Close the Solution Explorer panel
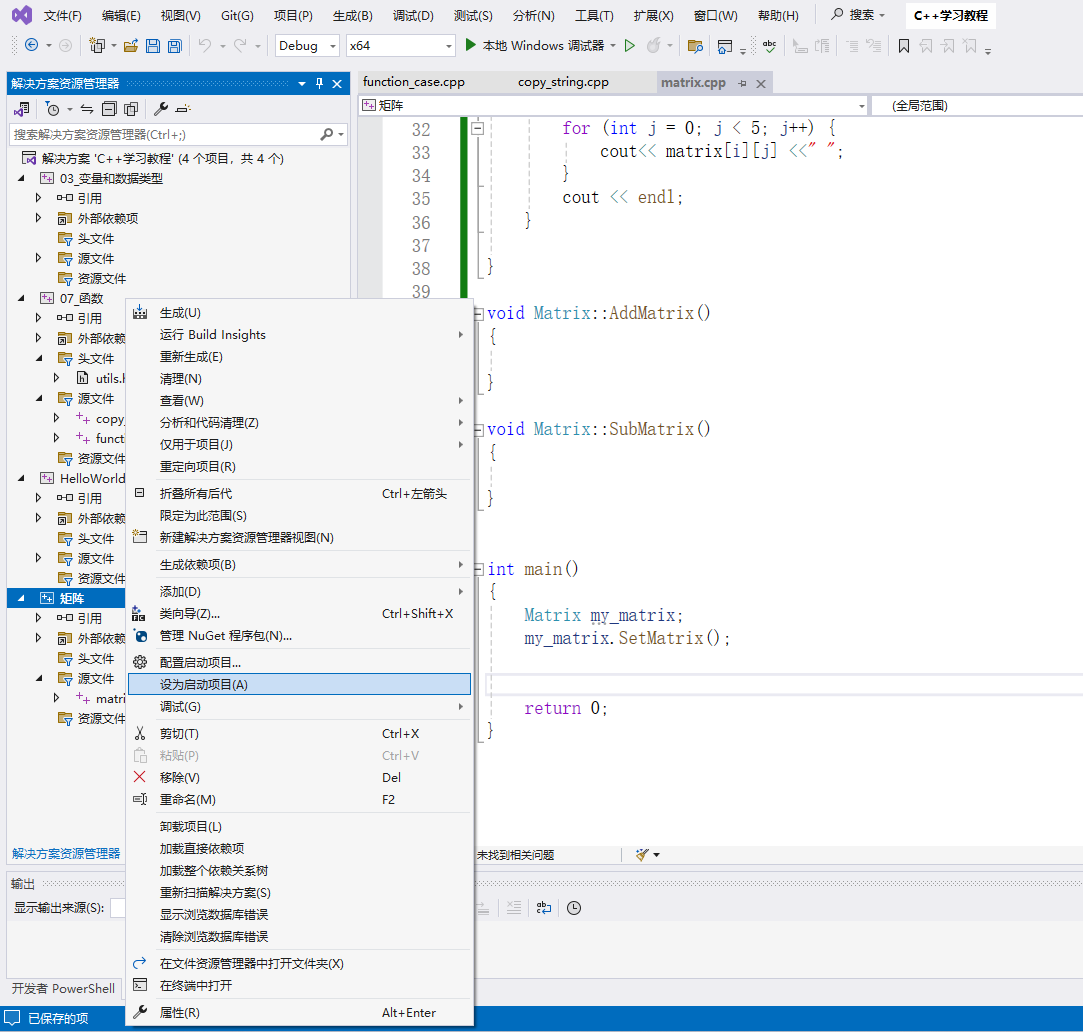1083x1032 pixels. (x=337, y=84)
